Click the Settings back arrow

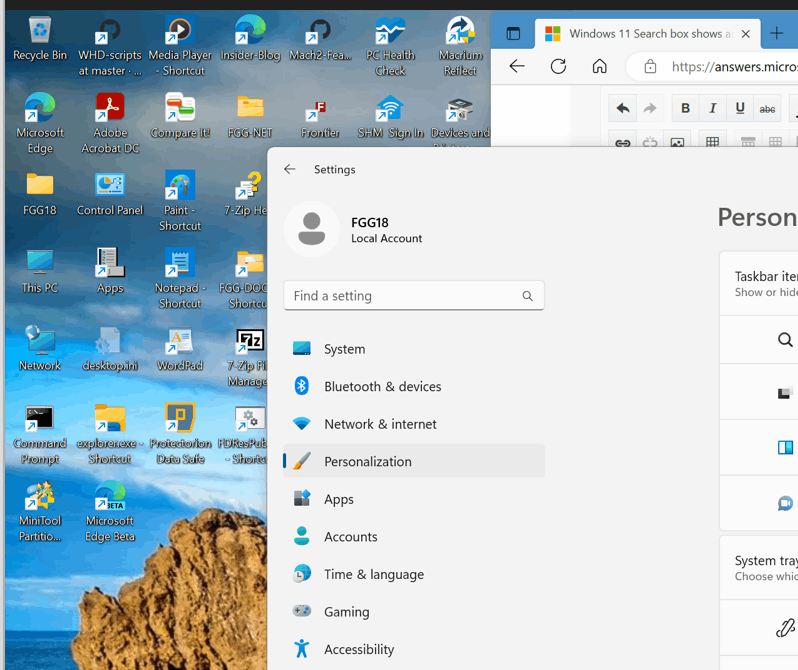[x=290, y=169]
